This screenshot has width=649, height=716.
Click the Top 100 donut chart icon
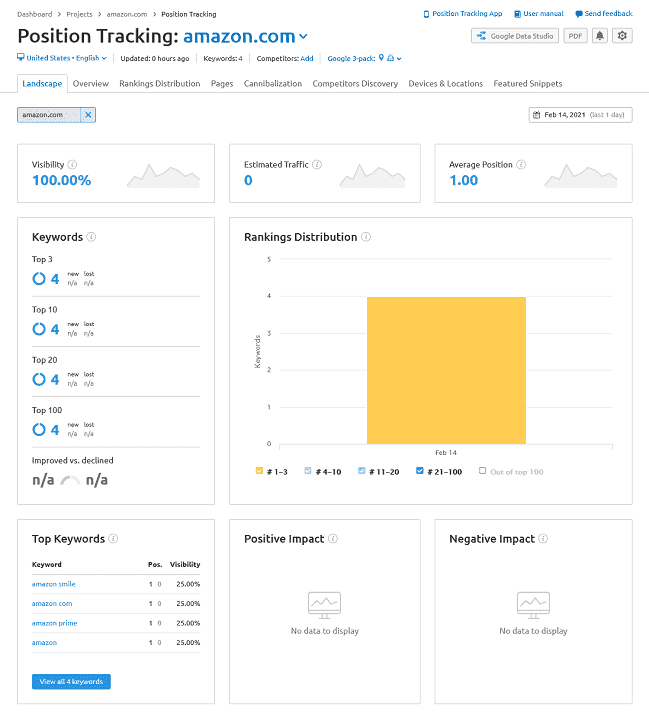point(39,429)
